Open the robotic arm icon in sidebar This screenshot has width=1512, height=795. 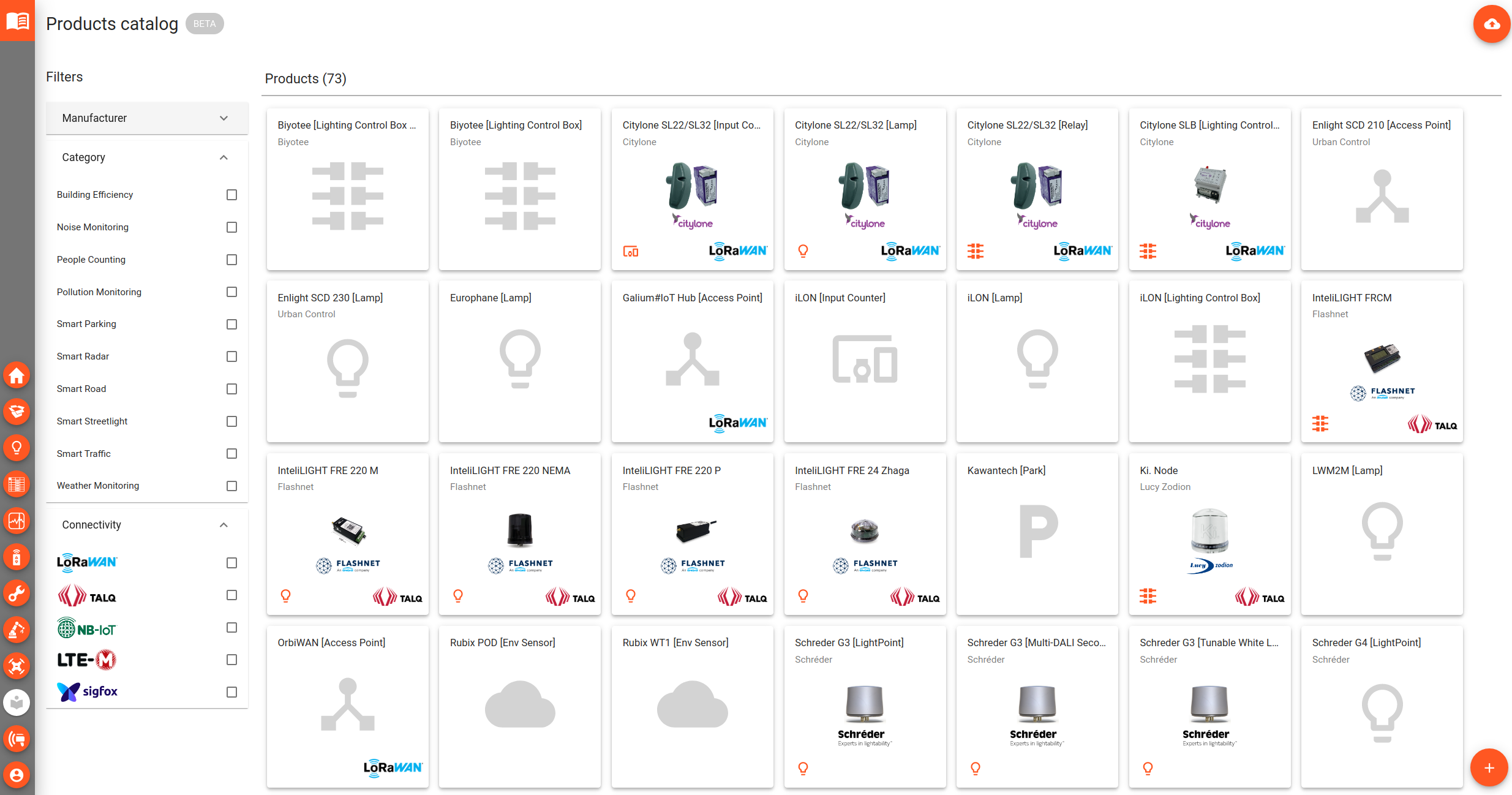tap(17, 630)
